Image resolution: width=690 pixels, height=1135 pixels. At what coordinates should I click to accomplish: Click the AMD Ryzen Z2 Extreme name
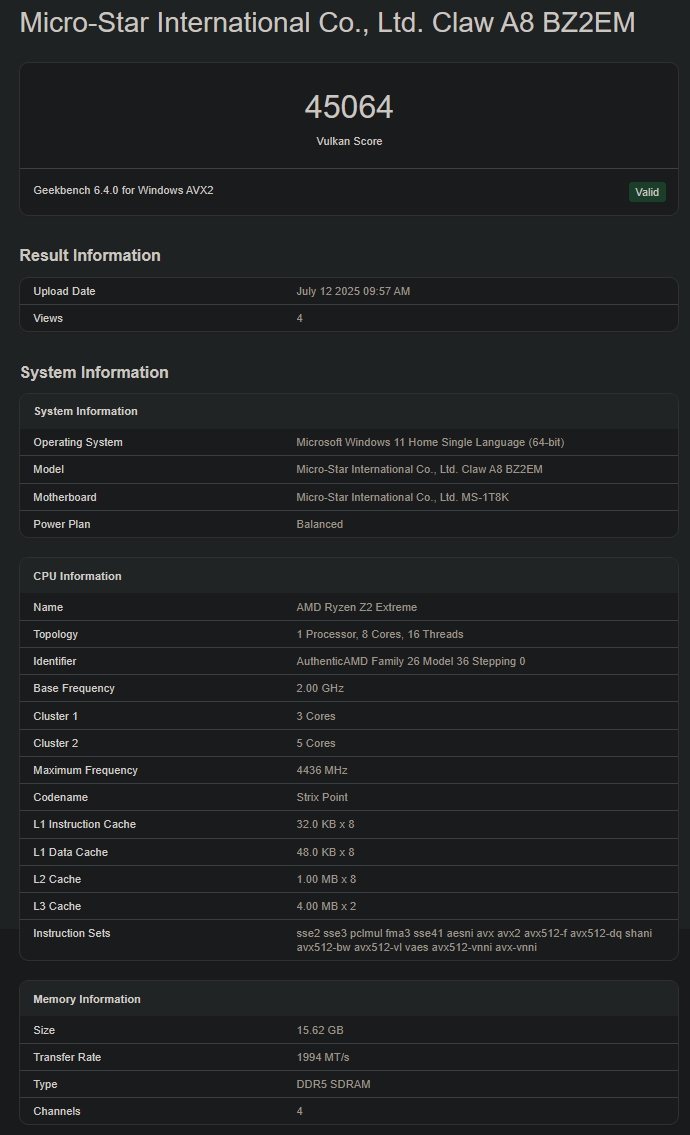[x=356, y=607]
